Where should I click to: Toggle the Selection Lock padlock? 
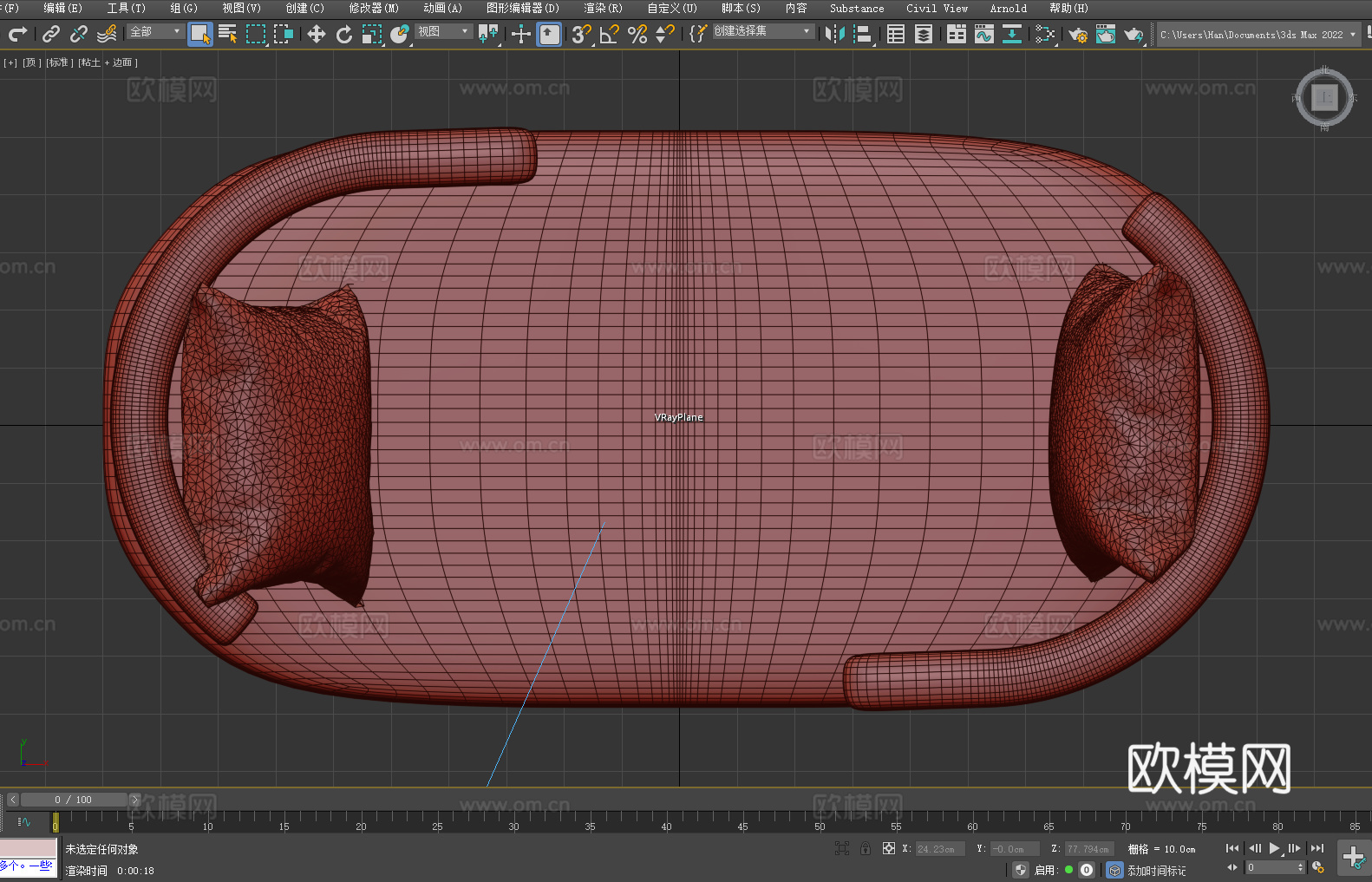865,849
